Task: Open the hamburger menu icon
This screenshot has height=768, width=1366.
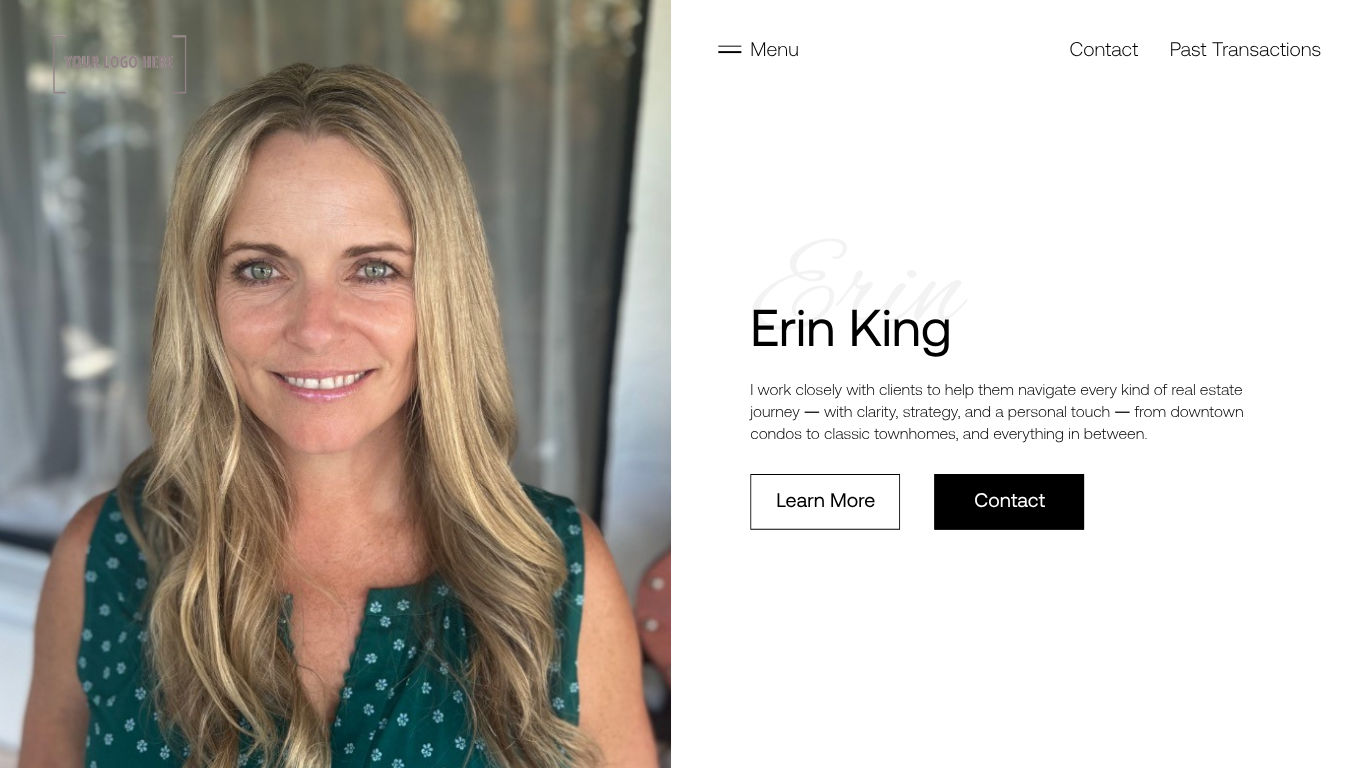Action: (x=729, y=49)
